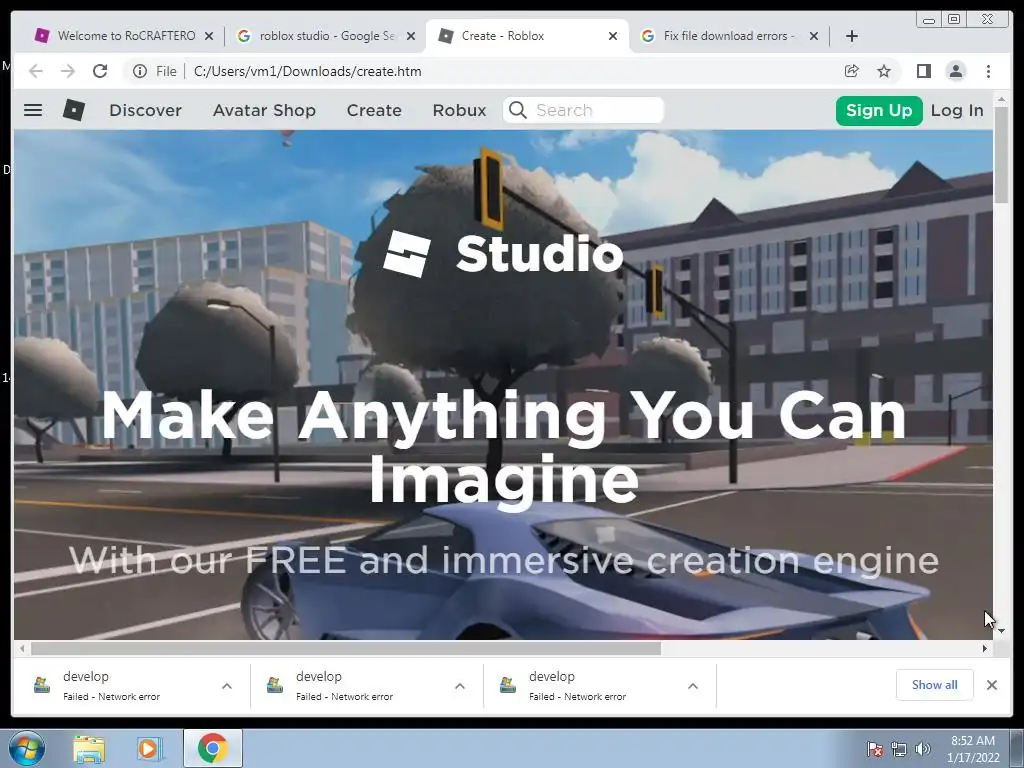This screenshot has width=1024, height=768.
Task: Close the Welcome to RoCRAFTERO tab
Action: coord(209,36)
